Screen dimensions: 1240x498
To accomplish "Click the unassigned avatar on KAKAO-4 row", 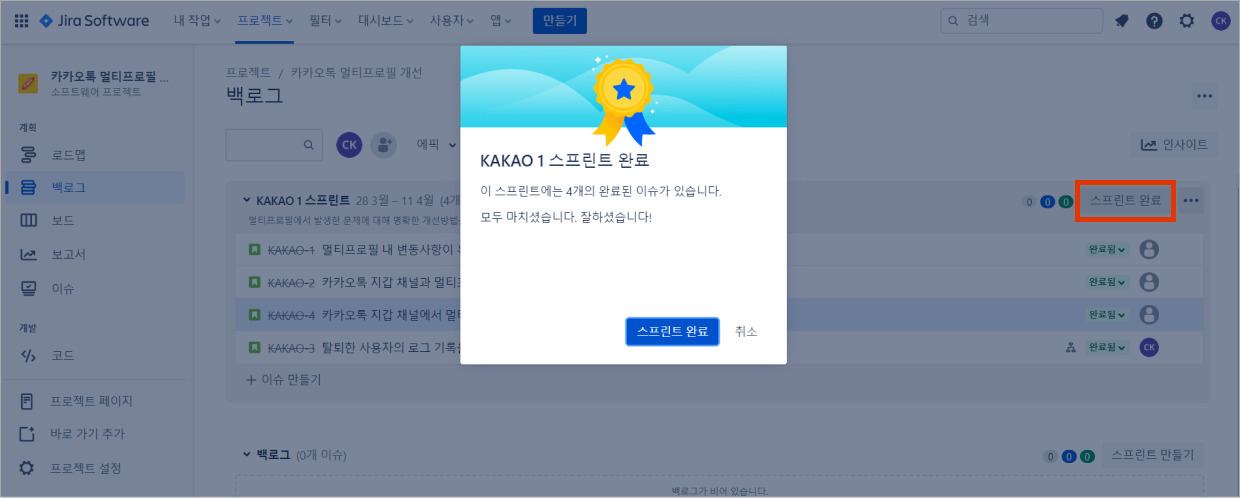I will 1149,315.
